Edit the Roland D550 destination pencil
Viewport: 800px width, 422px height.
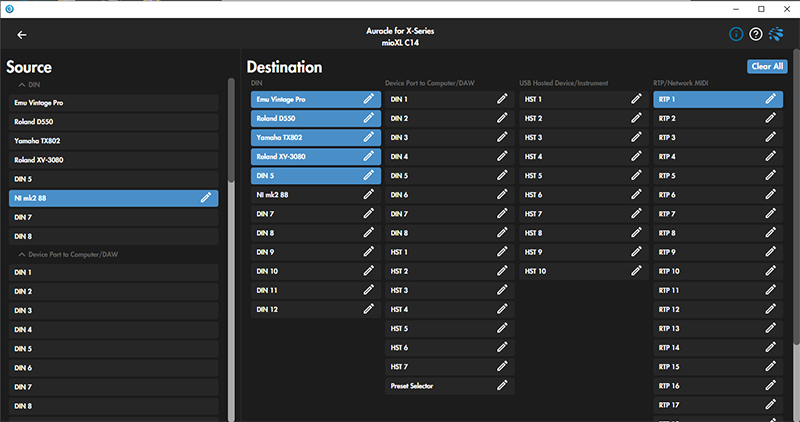(x=368, y=118)
